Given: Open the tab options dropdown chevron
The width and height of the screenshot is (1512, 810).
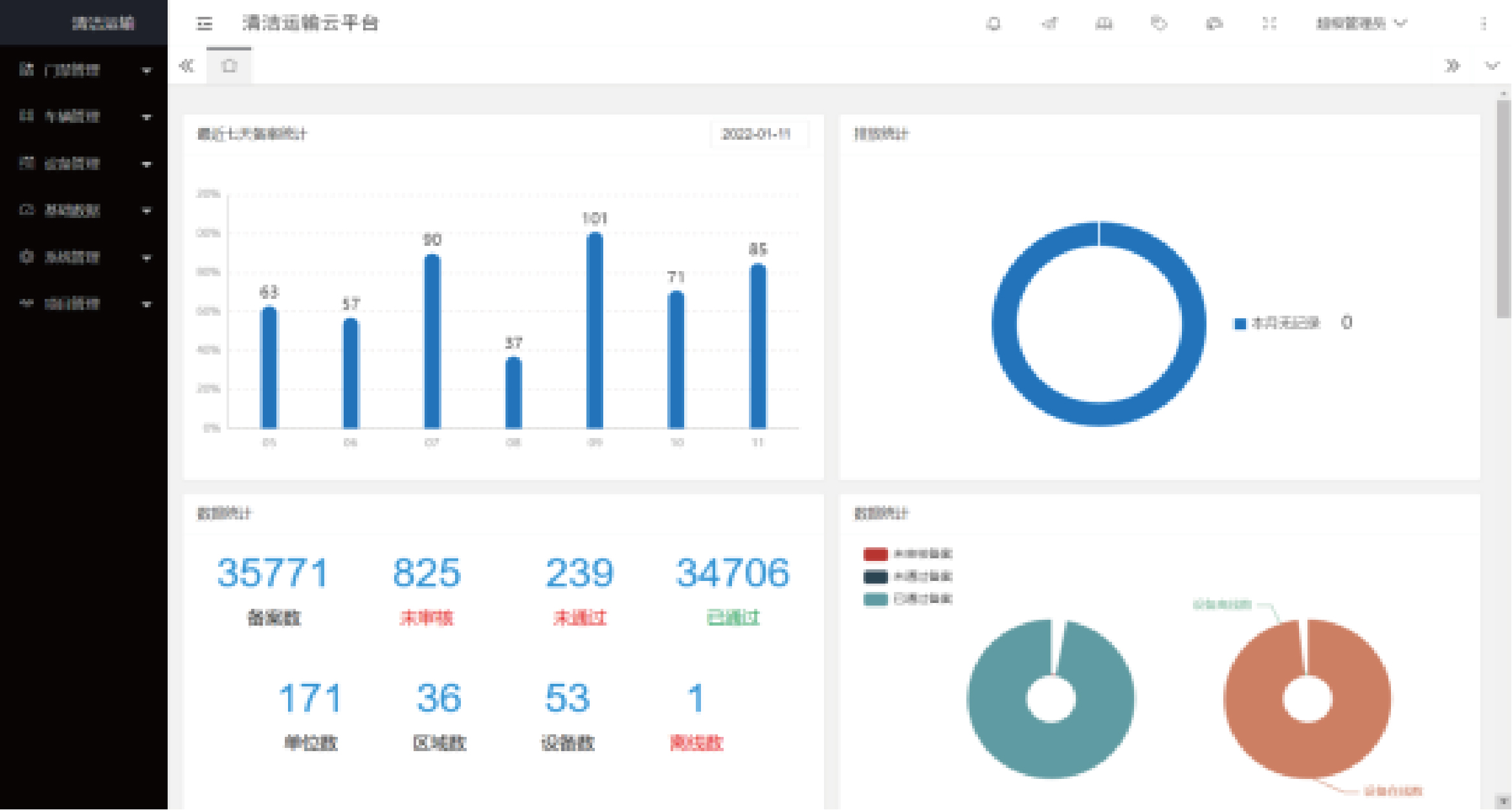Looking at the screenshot, I should 1492,65.
